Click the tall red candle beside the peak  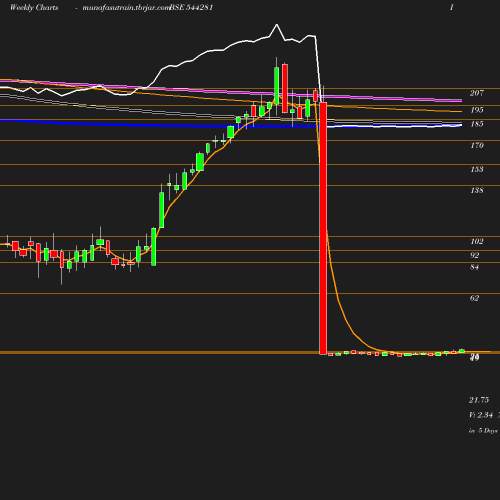[x=285, y=88]
